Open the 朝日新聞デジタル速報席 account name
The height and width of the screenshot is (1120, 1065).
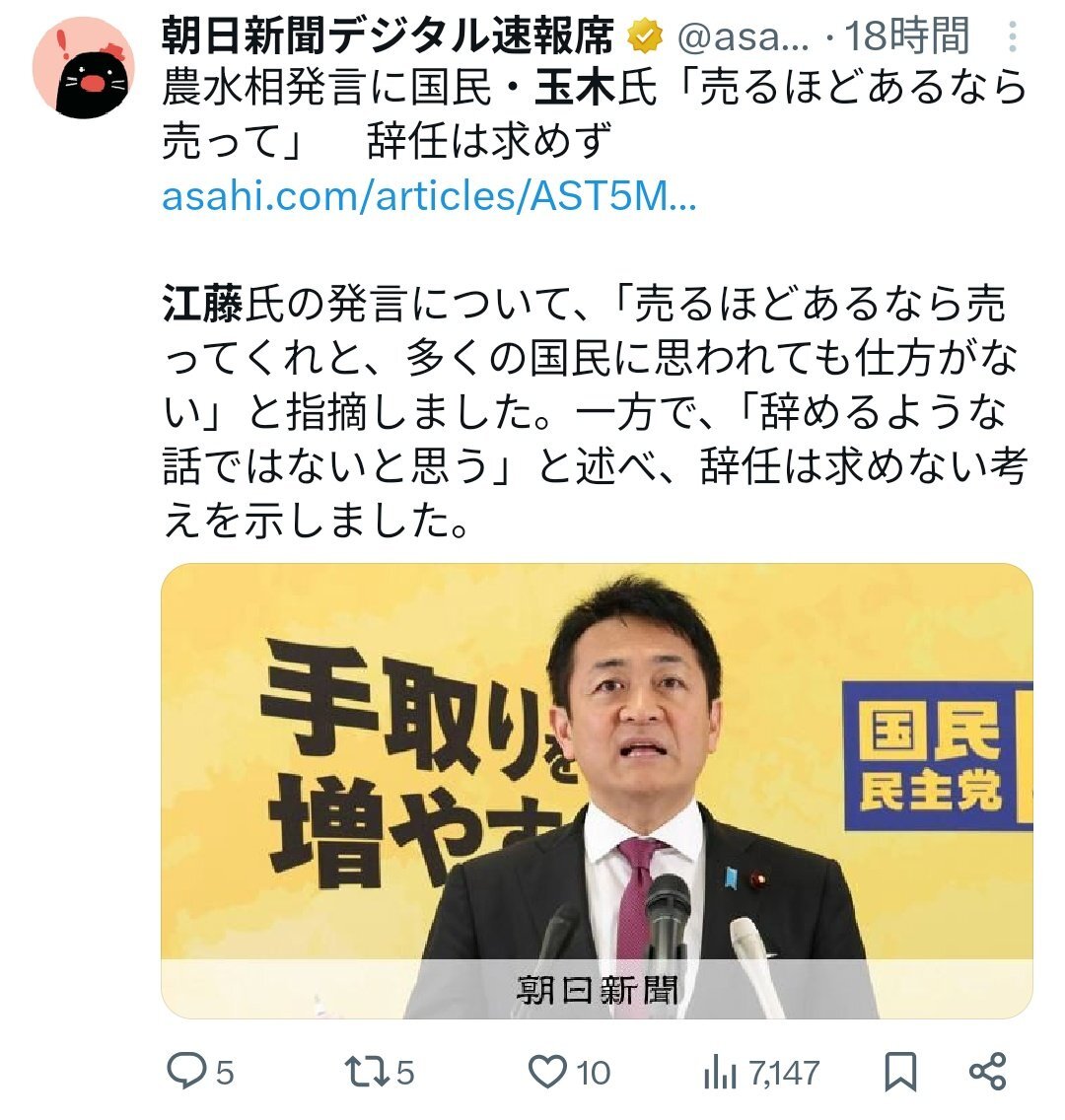(x=388, y=35)
